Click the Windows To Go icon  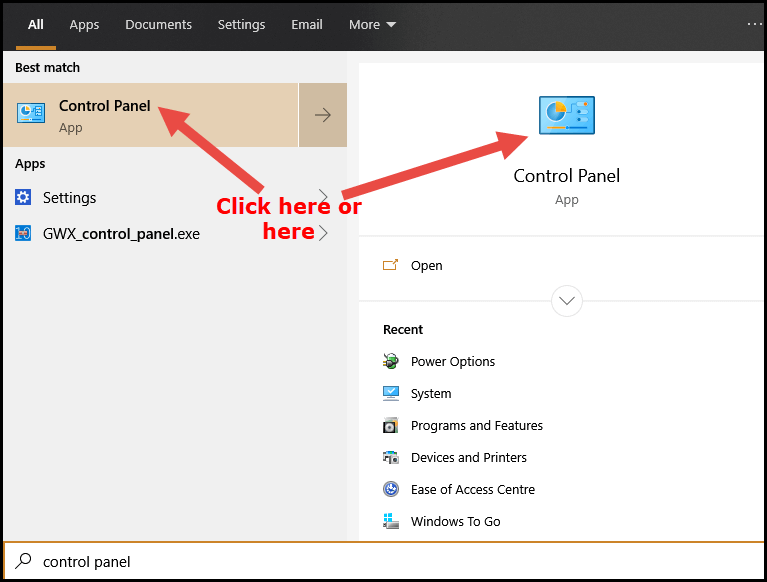point(390,521)
